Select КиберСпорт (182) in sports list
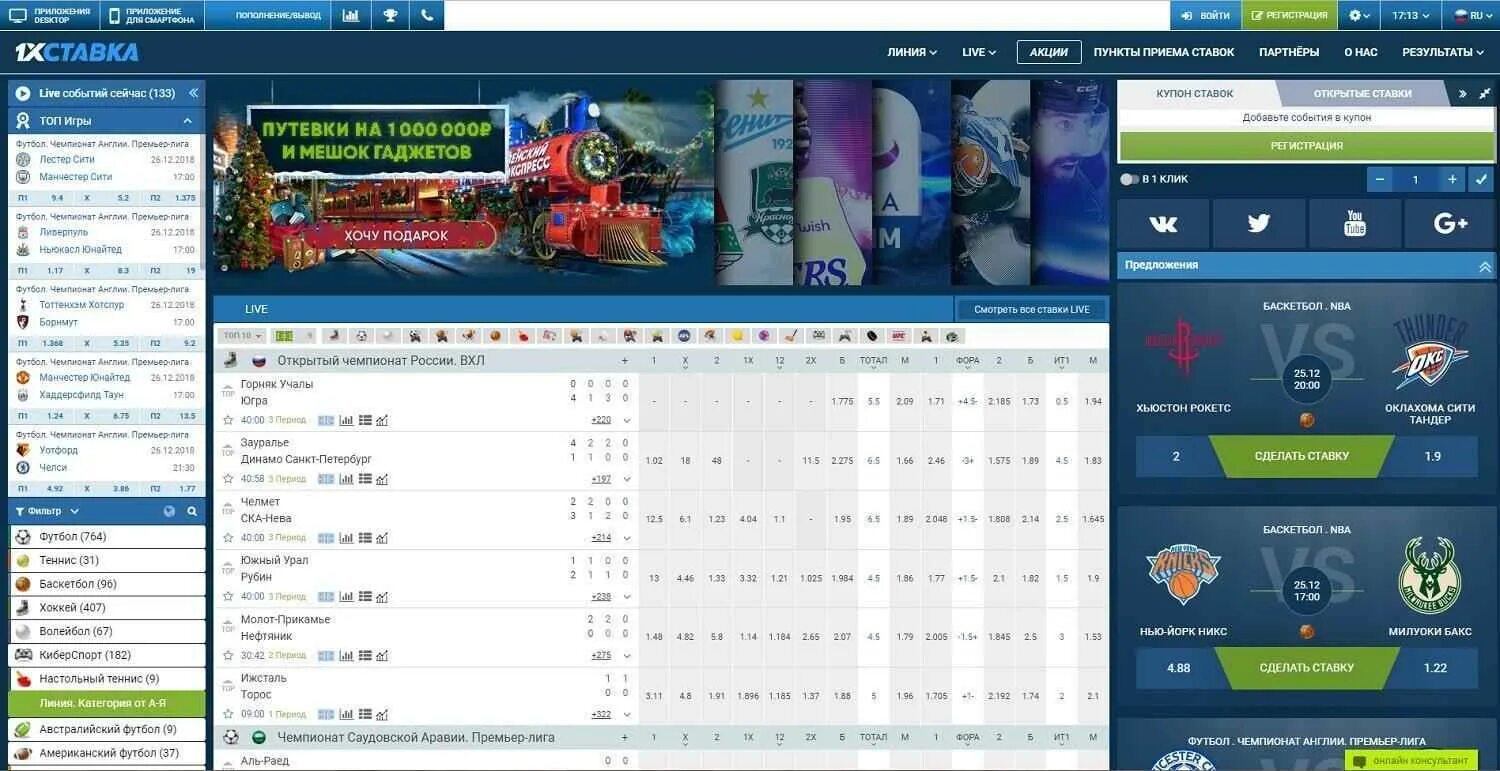Image resolution: width=1500 pixels, height=771 pixels. coord(107,655)
